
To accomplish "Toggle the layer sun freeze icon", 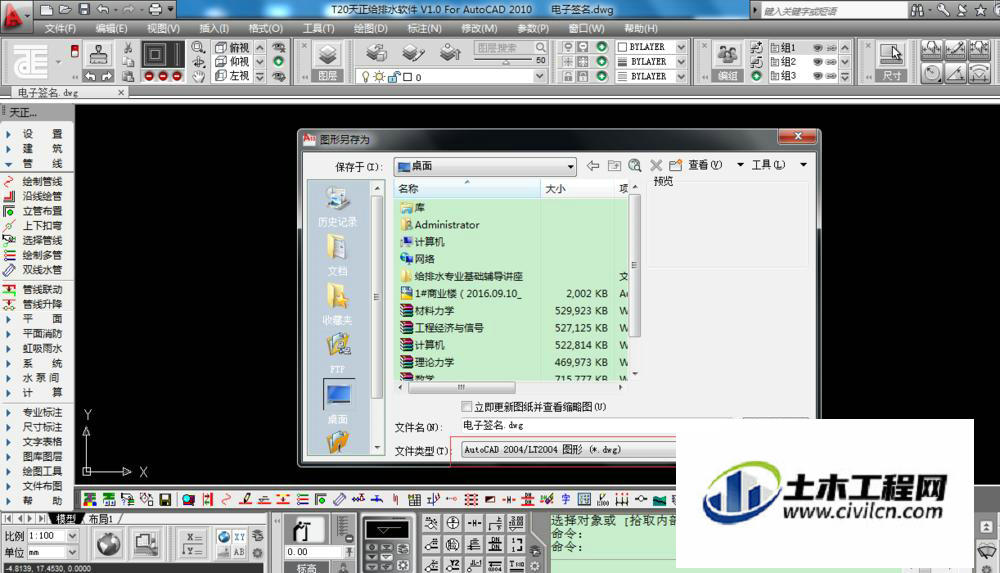I will (379, 77).
